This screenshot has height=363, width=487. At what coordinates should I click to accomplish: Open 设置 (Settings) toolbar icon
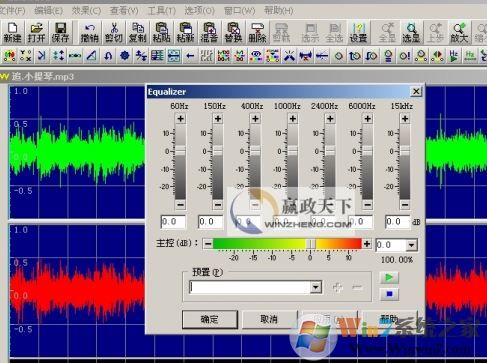[x=358, y=33]
